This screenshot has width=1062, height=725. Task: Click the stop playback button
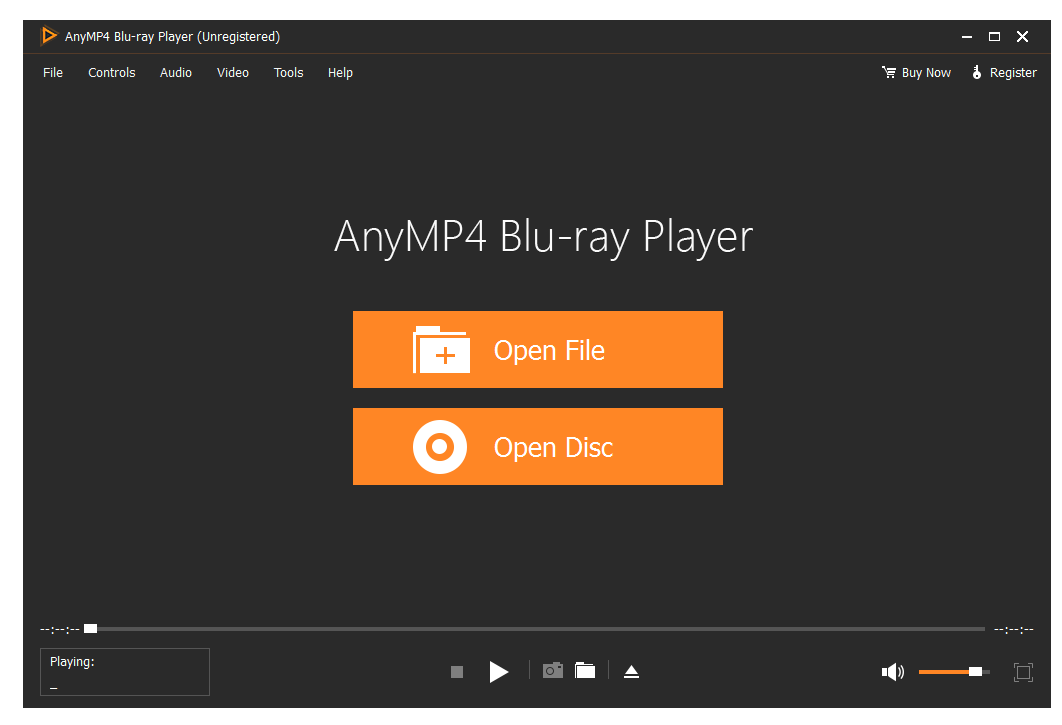[457, 671]
